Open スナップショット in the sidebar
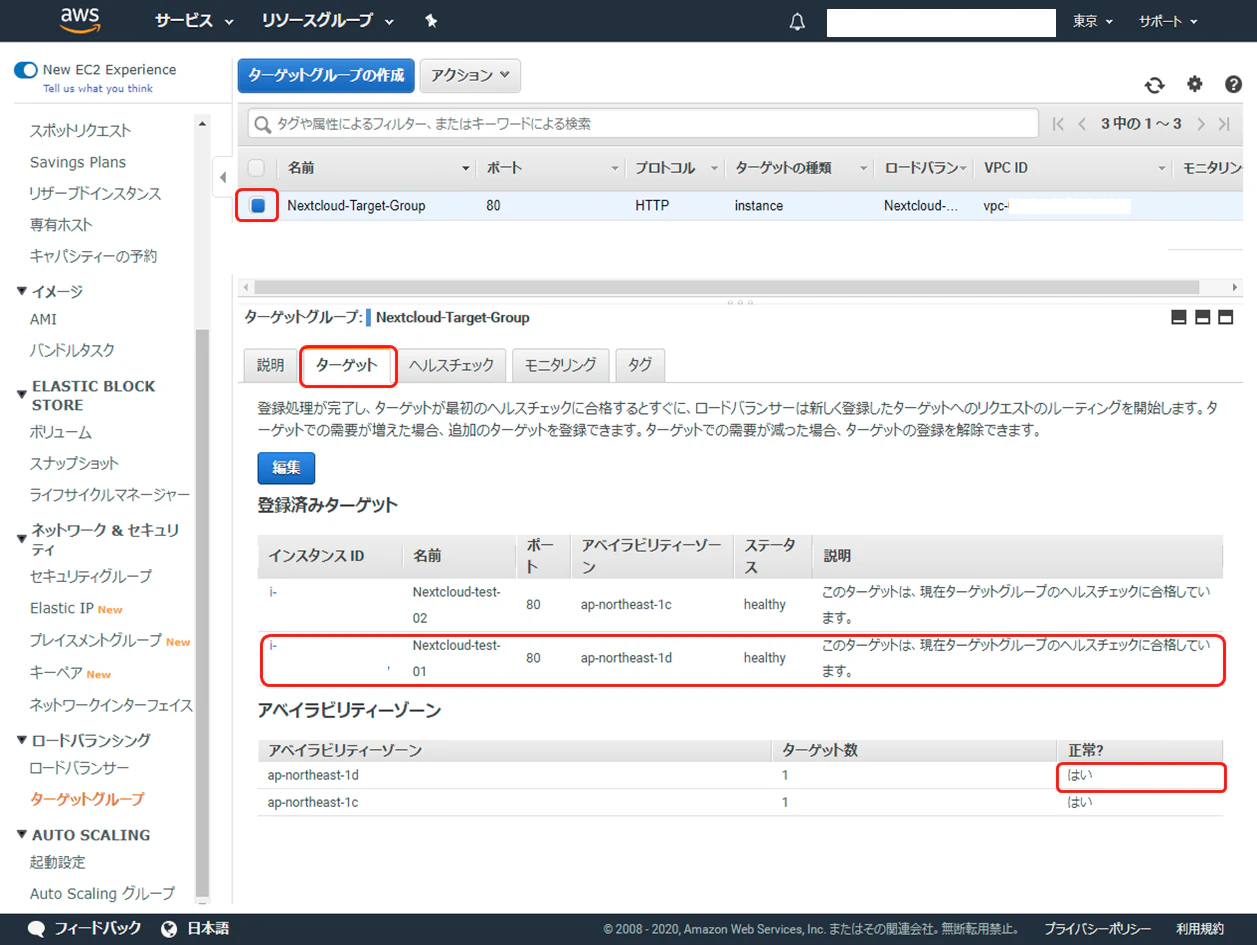Screen dimensions: 1257x945 click(75, 463)
